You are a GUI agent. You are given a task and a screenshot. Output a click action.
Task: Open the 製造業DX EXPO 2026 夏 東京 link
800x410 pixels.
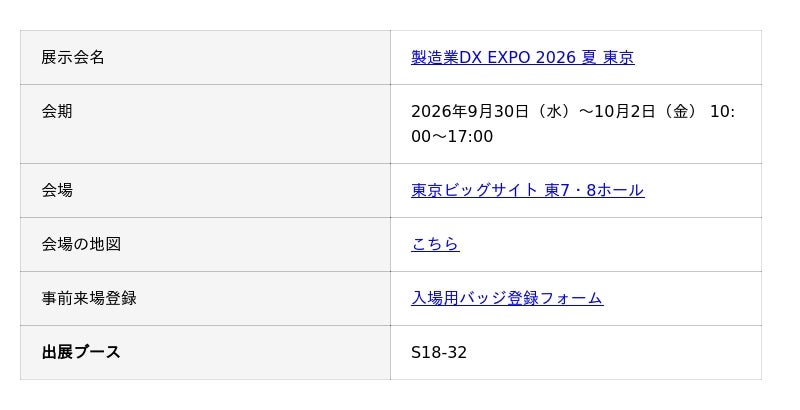[522, 57]
